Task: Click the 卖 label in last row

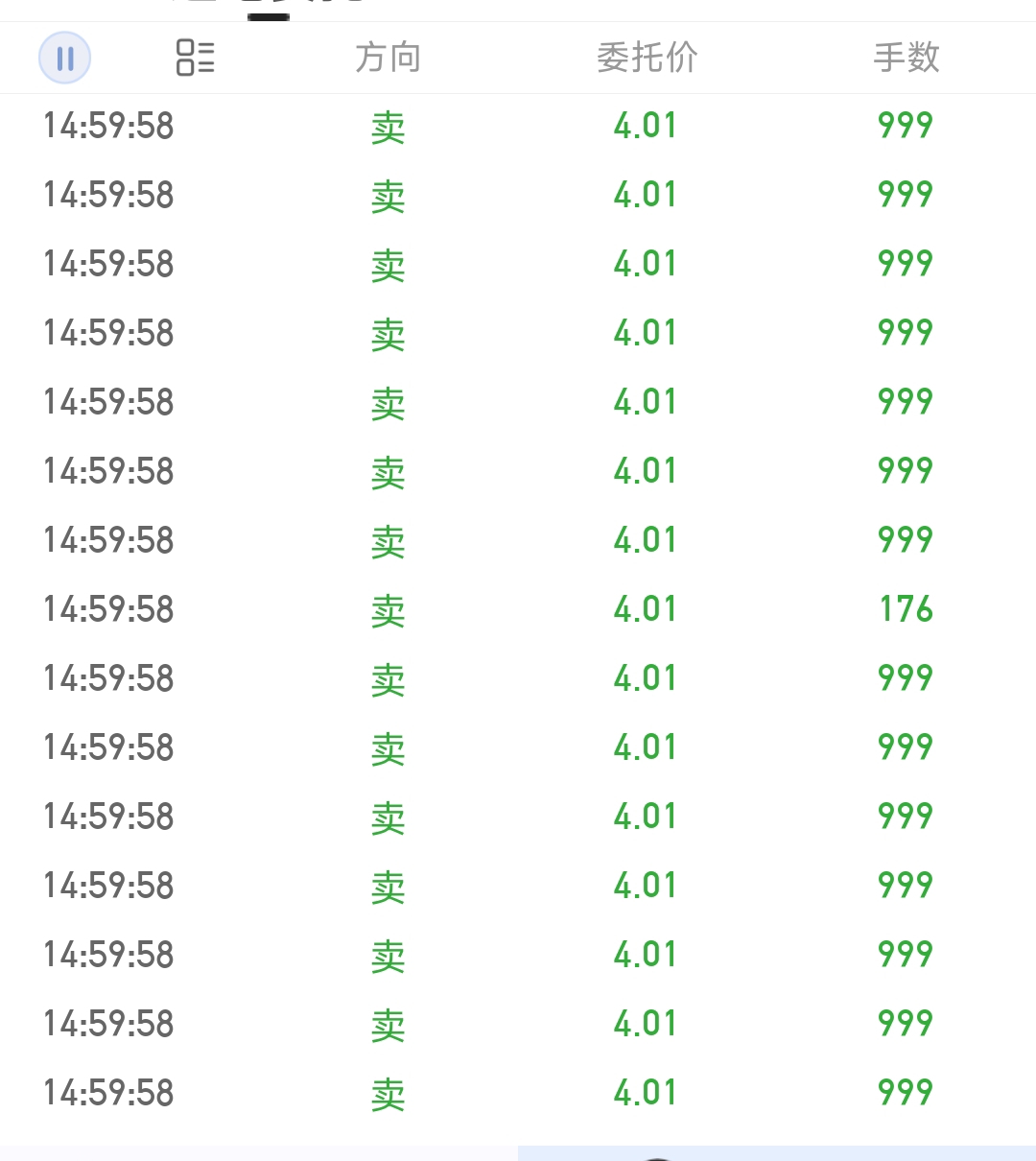Action: [x=388, y=1094]
